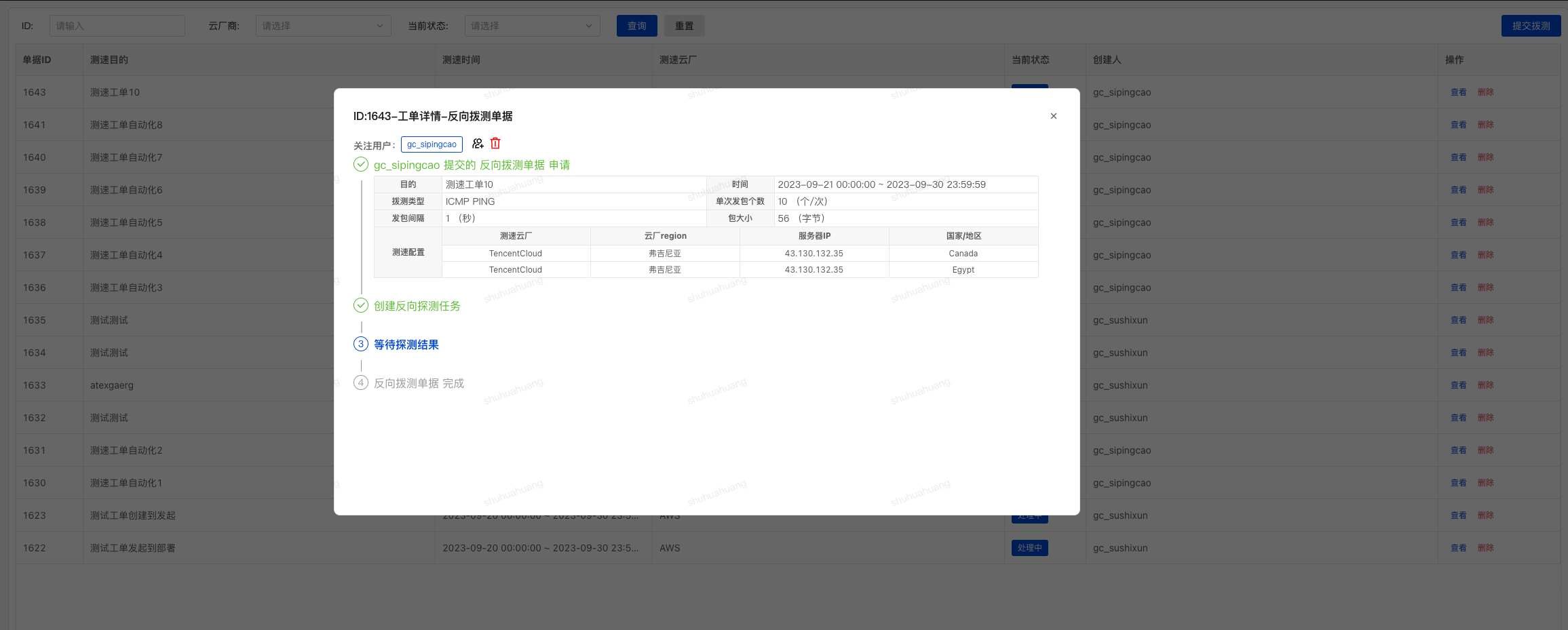Click 测试工单创建到发起 in row 1623
Screen dimensions: 1568x630
click(133, 515)
